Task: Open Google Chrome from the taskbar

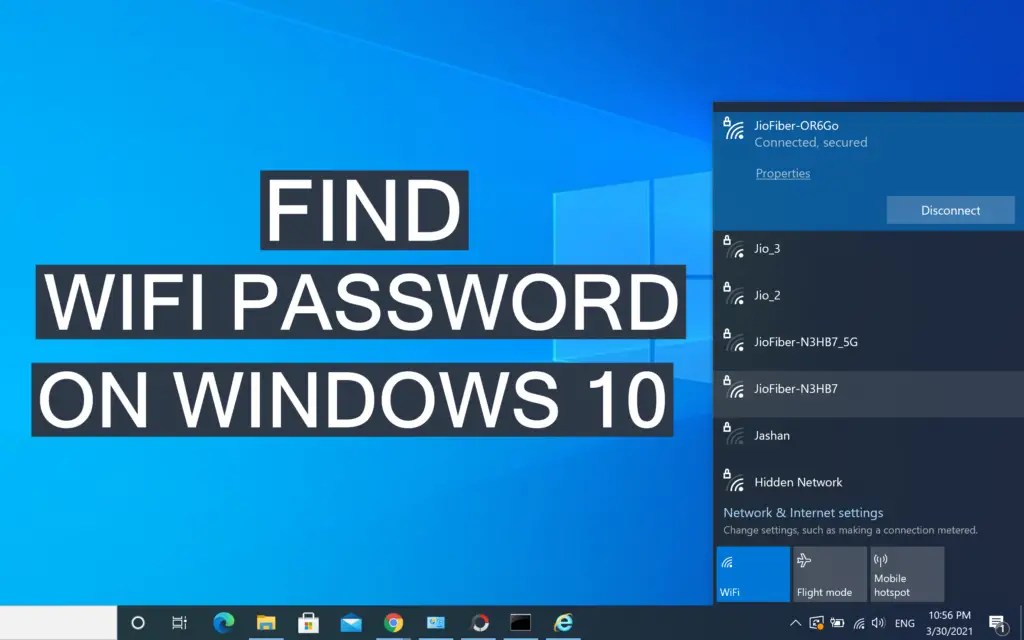Action: pyautogui.click(x=393, y=622)
